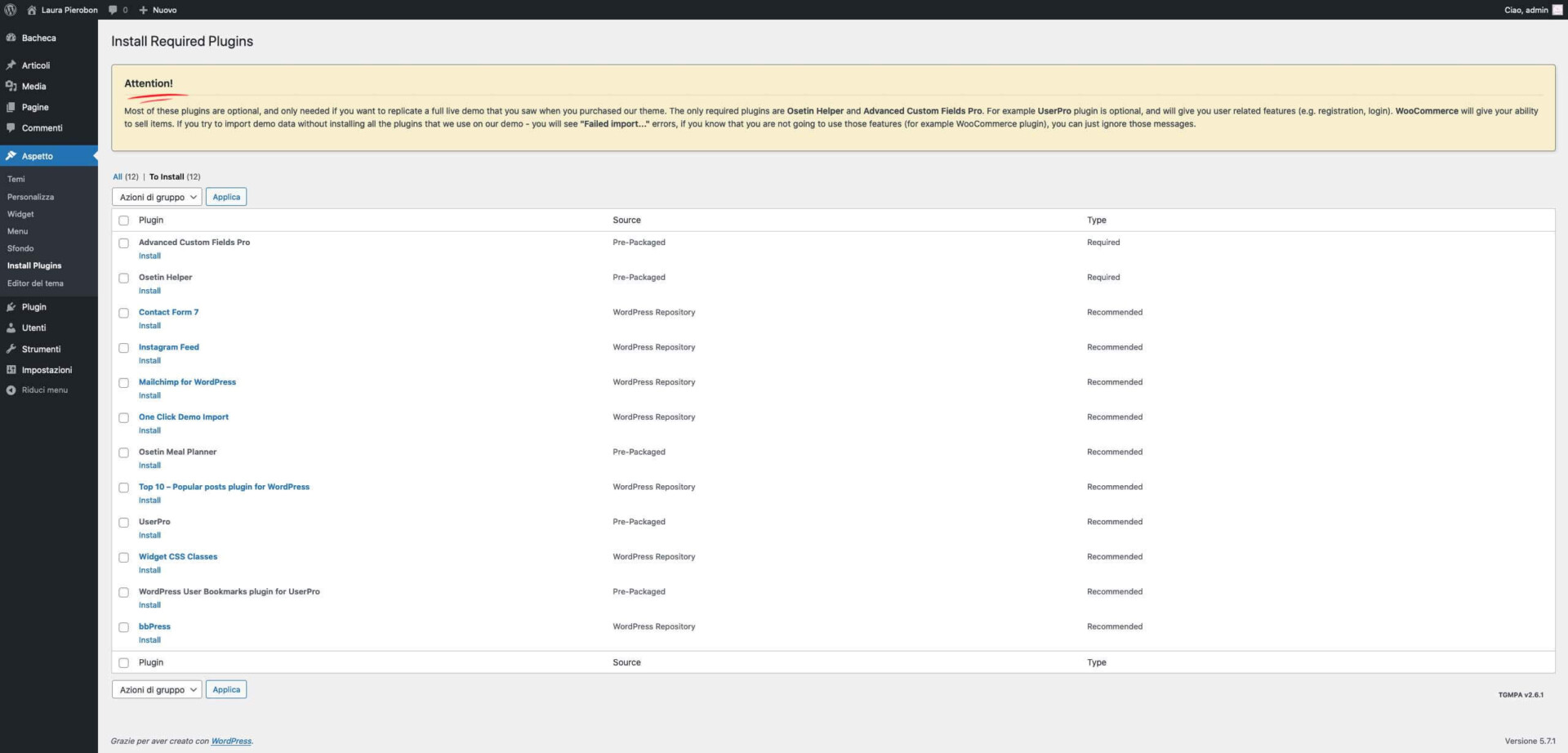This screenshot has height=753, width=1568.
Task: Filter by To Install (12)
Action: coord(175,176)
